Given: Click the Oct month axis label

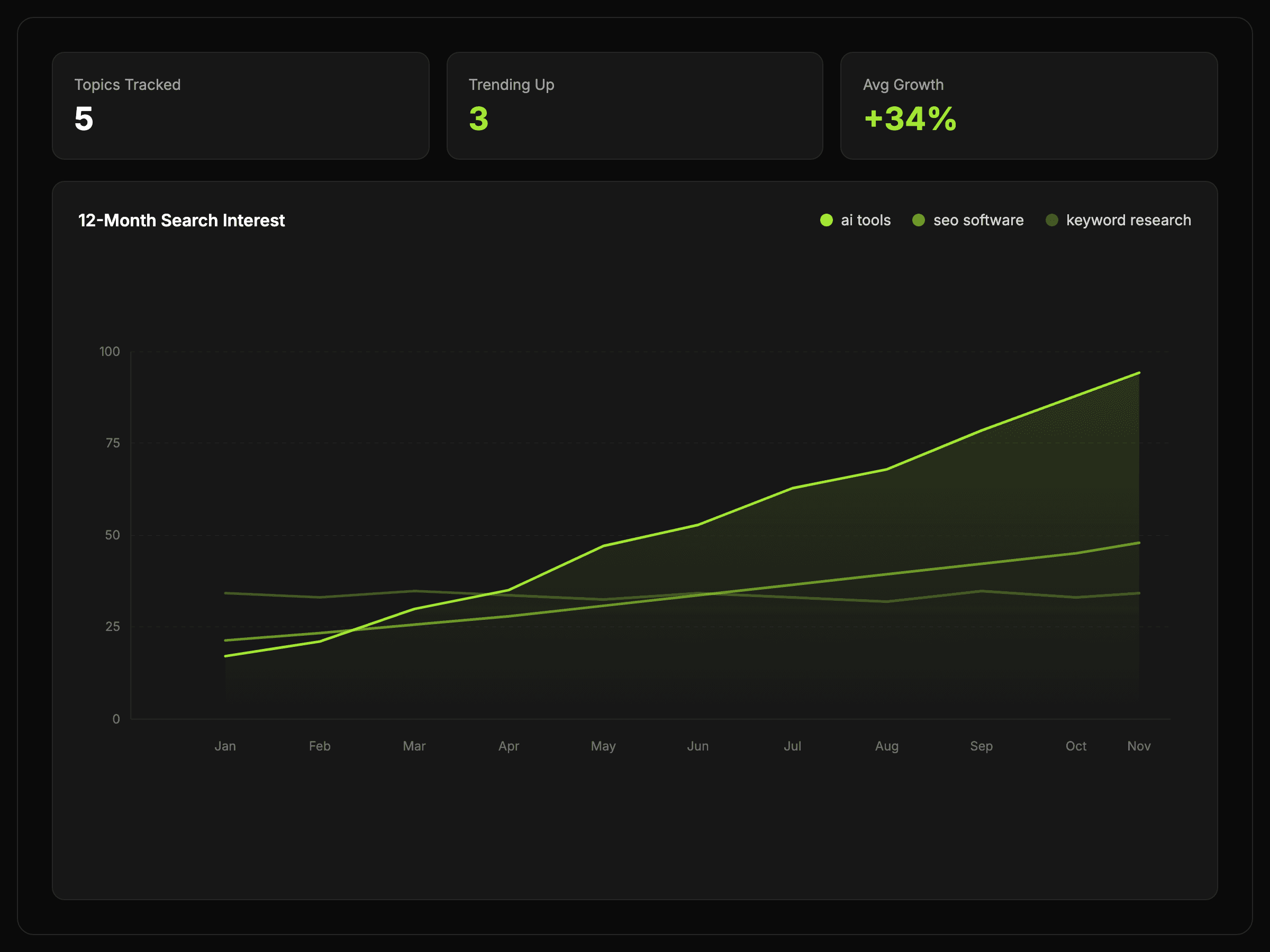Looking at the screenshot, I should 1075,746.
